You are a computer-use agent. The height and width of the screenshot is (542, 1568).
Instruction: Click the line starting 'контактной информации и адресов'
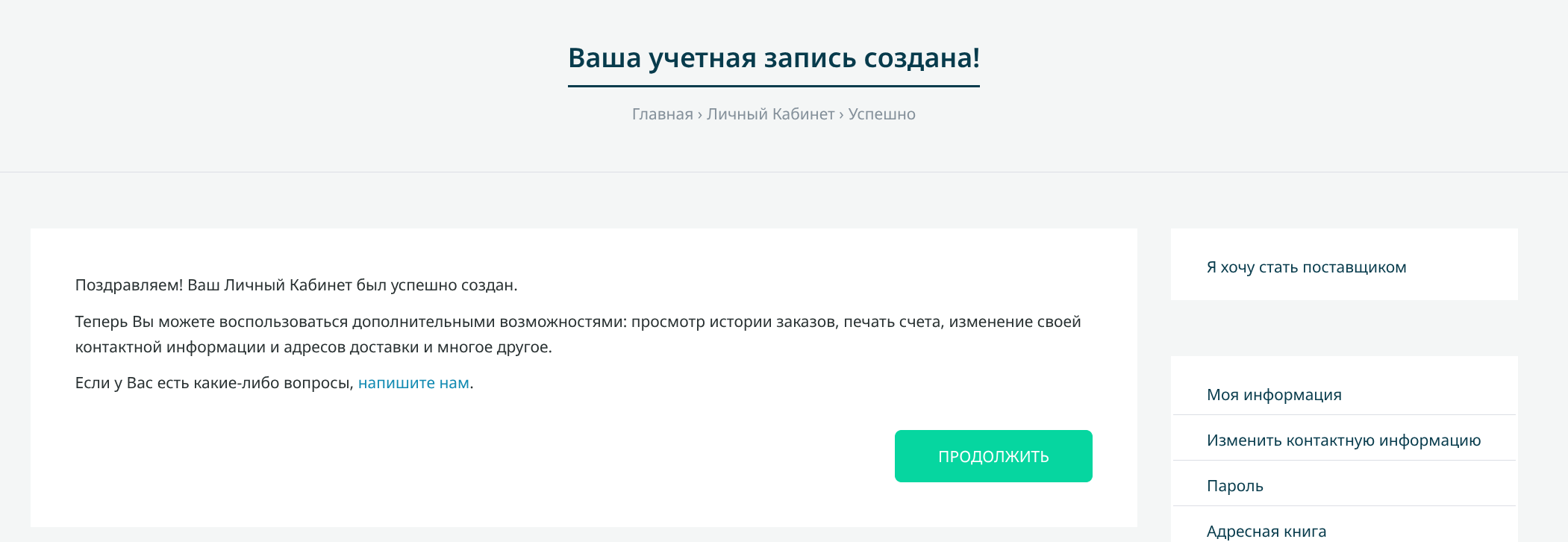click(313, 347)
